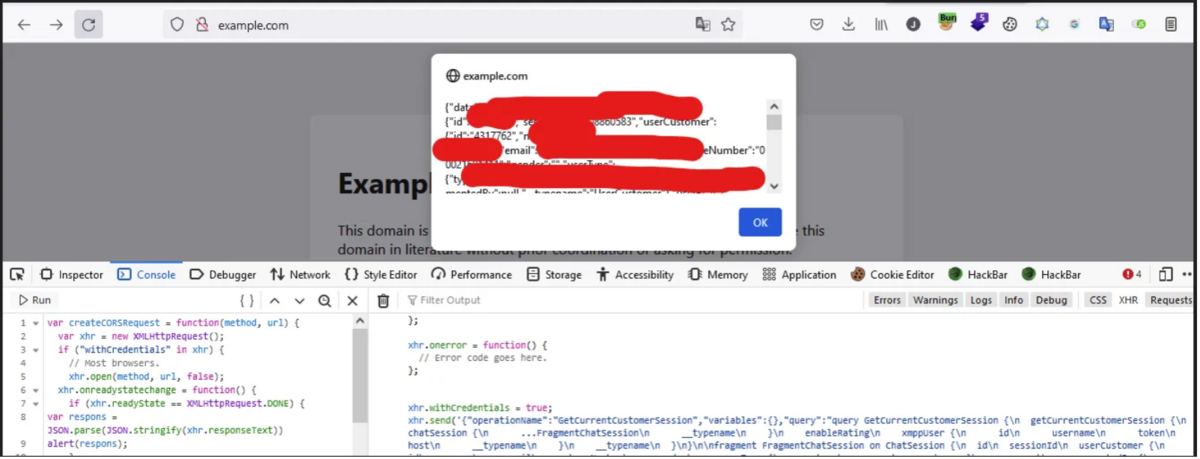The height and width of the screenshot is (459, 1200).
Task: Go back with the browser back arrow
Action: (24, 25)
